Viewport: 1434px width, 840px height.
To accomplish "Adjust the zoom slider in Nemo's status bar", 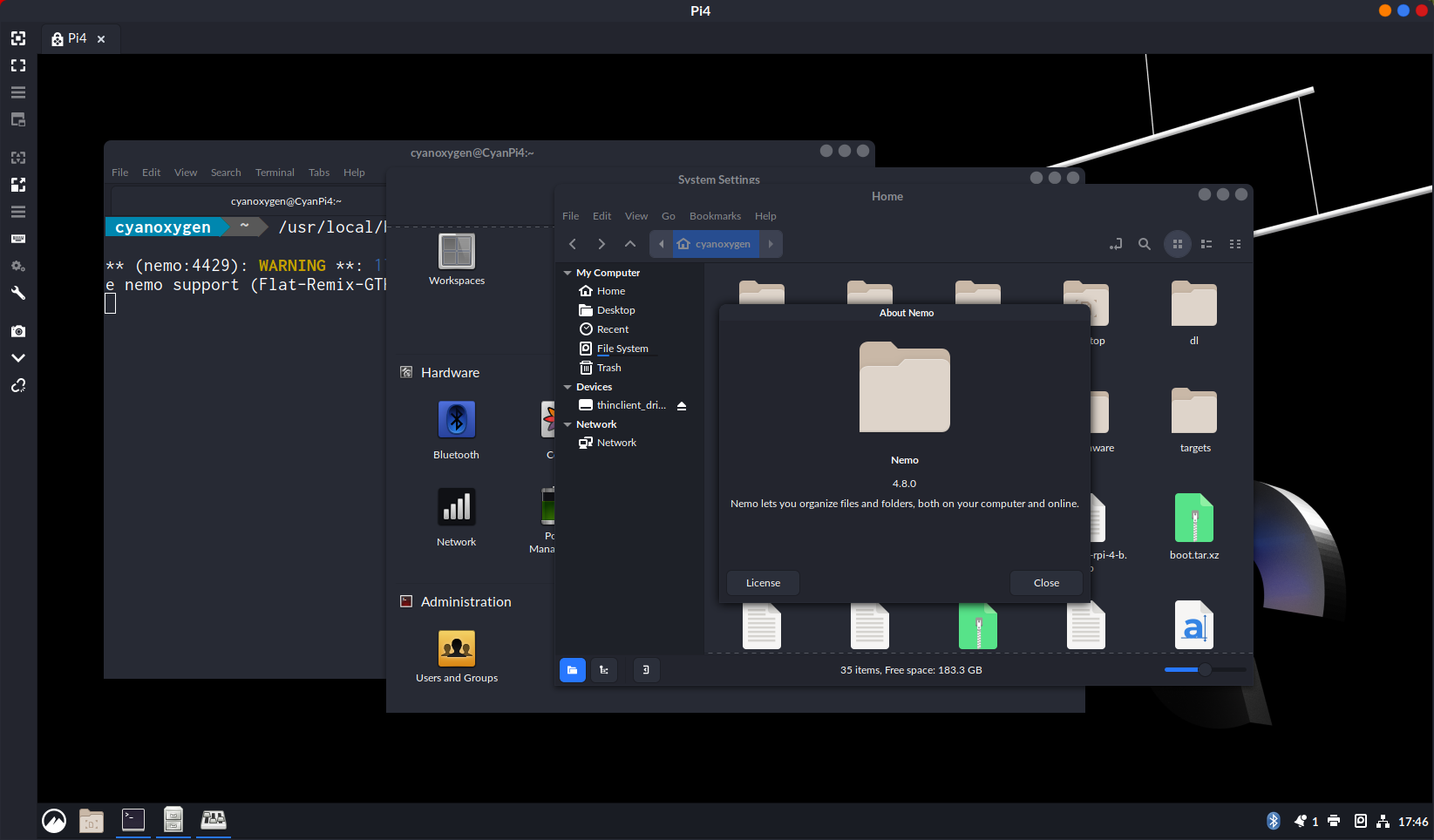I will [1204, 670].
